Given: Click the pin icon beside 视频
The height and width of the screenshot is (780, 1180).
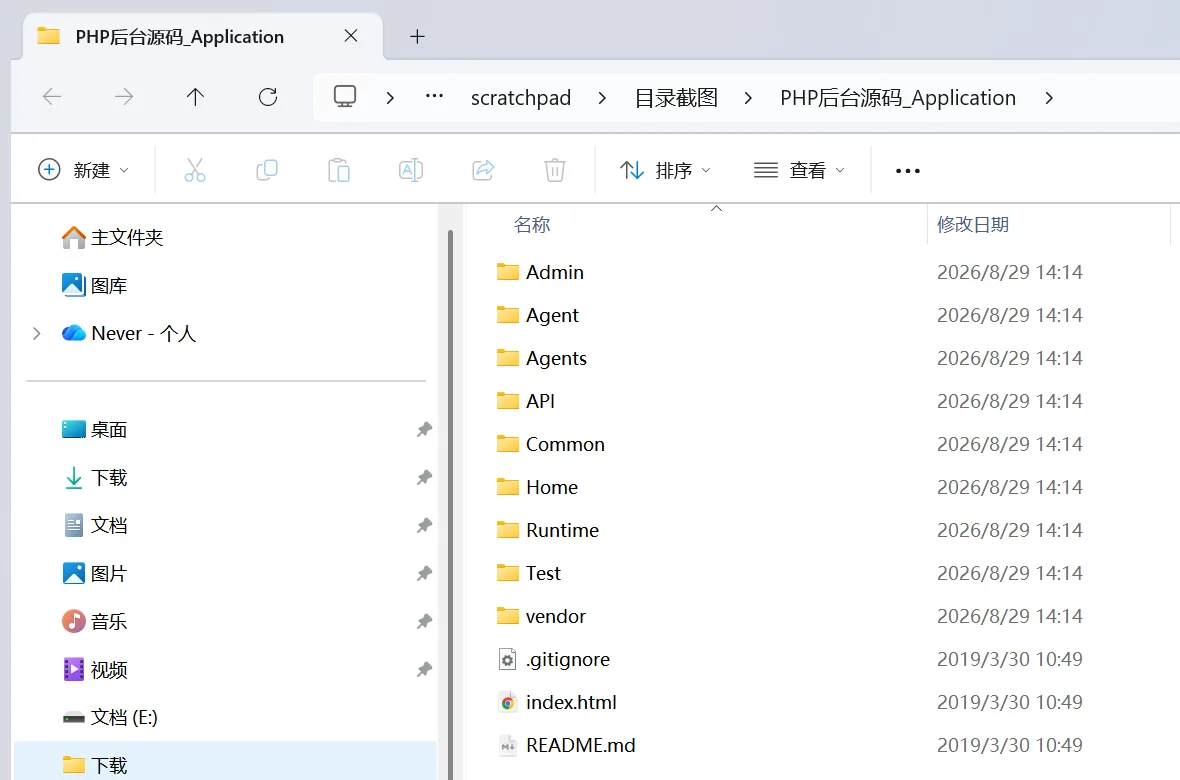Looking at the screenshot, I should coord(424,669).
